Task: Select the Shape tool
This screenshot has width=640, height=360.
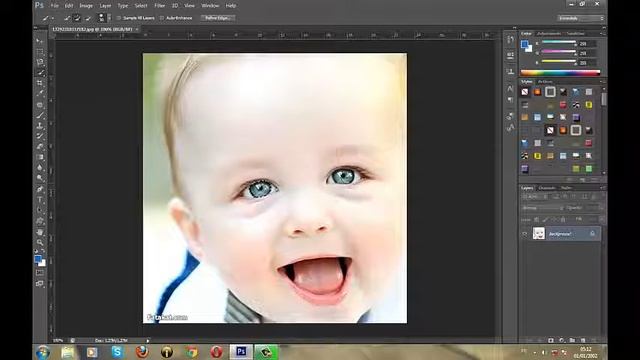Action: (x=40, y=221)
